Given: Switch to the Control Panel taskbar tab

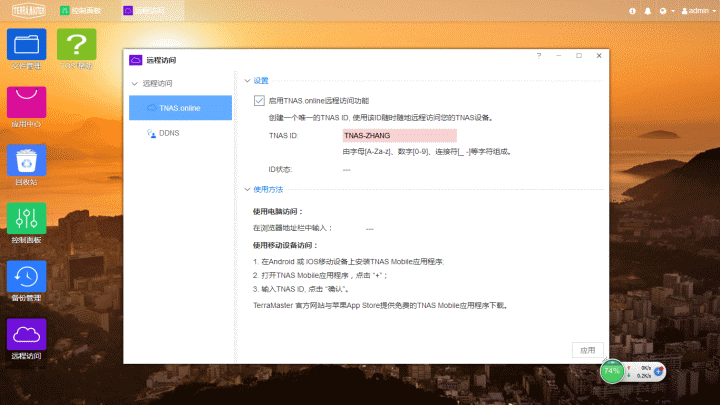Looking at the screenshot, I should click(x=81, y=11).
